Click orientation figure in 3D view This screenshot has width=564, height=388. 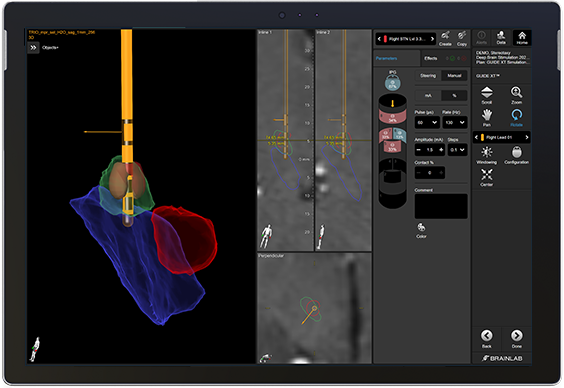click(x=35, y=349)
